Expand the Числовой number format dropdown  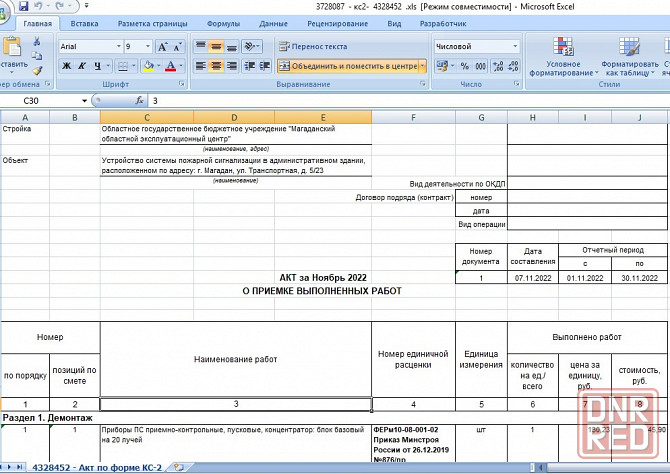pyautogui.click(x=515, y=46)
